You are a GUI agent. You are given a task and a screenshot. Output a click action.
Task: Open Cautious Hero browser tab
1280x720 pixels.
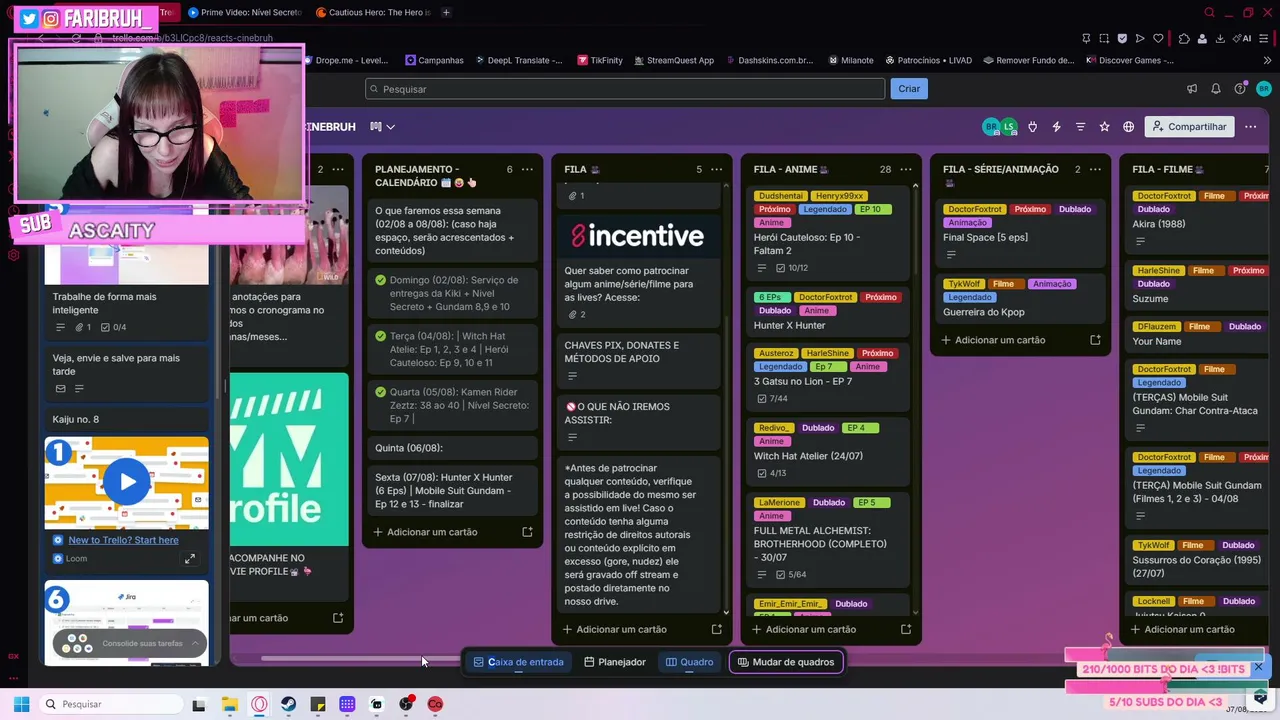[x=373, y=12]
